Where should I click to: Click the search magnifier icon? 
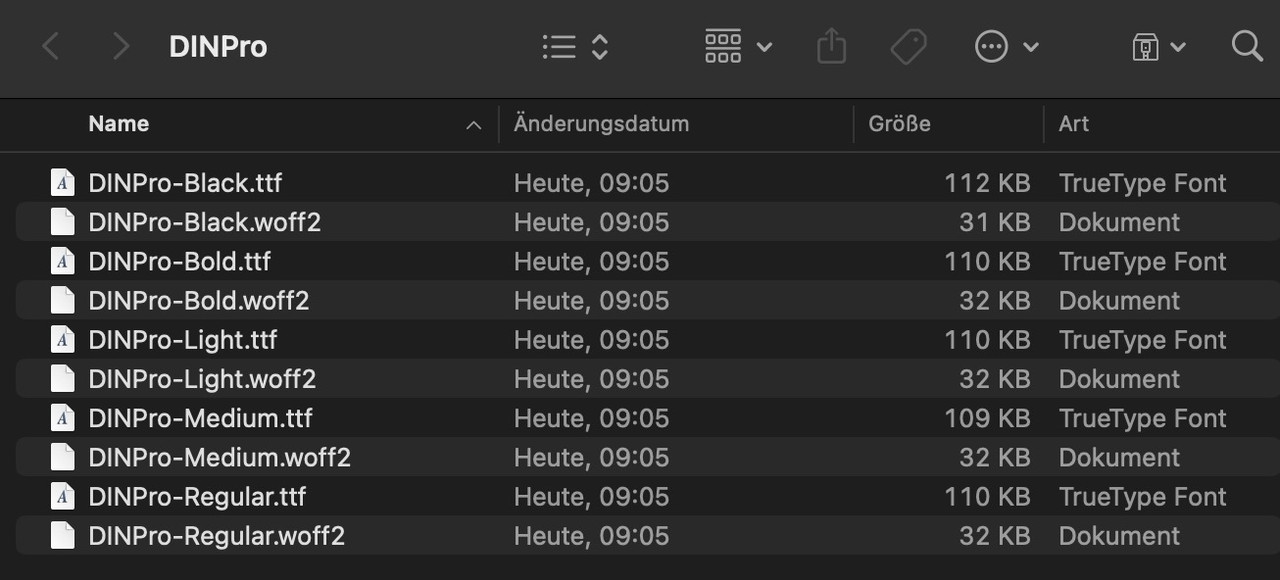(x=1247, y=46)
